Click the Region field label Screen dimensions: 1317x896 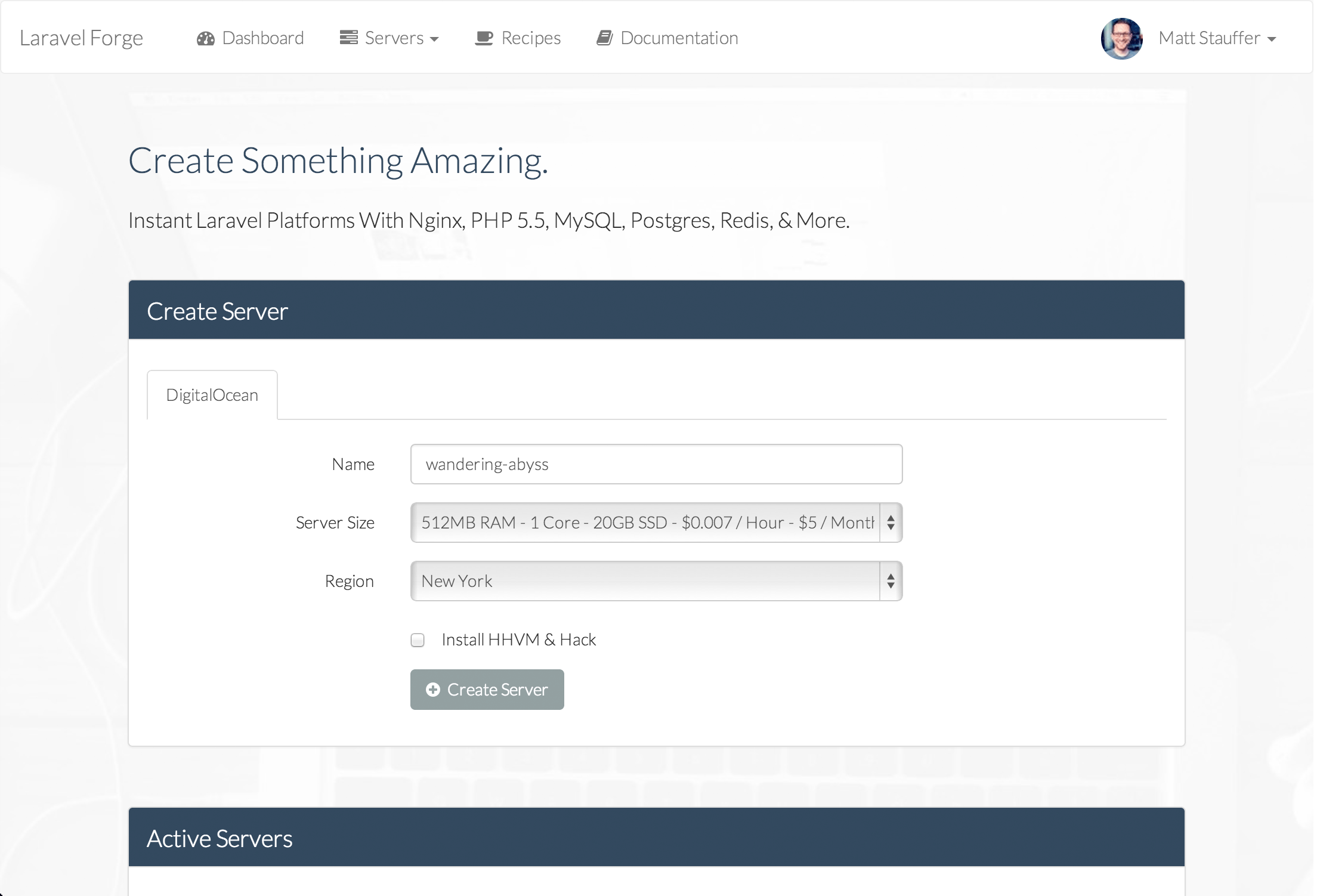click(x=350, y=581)
